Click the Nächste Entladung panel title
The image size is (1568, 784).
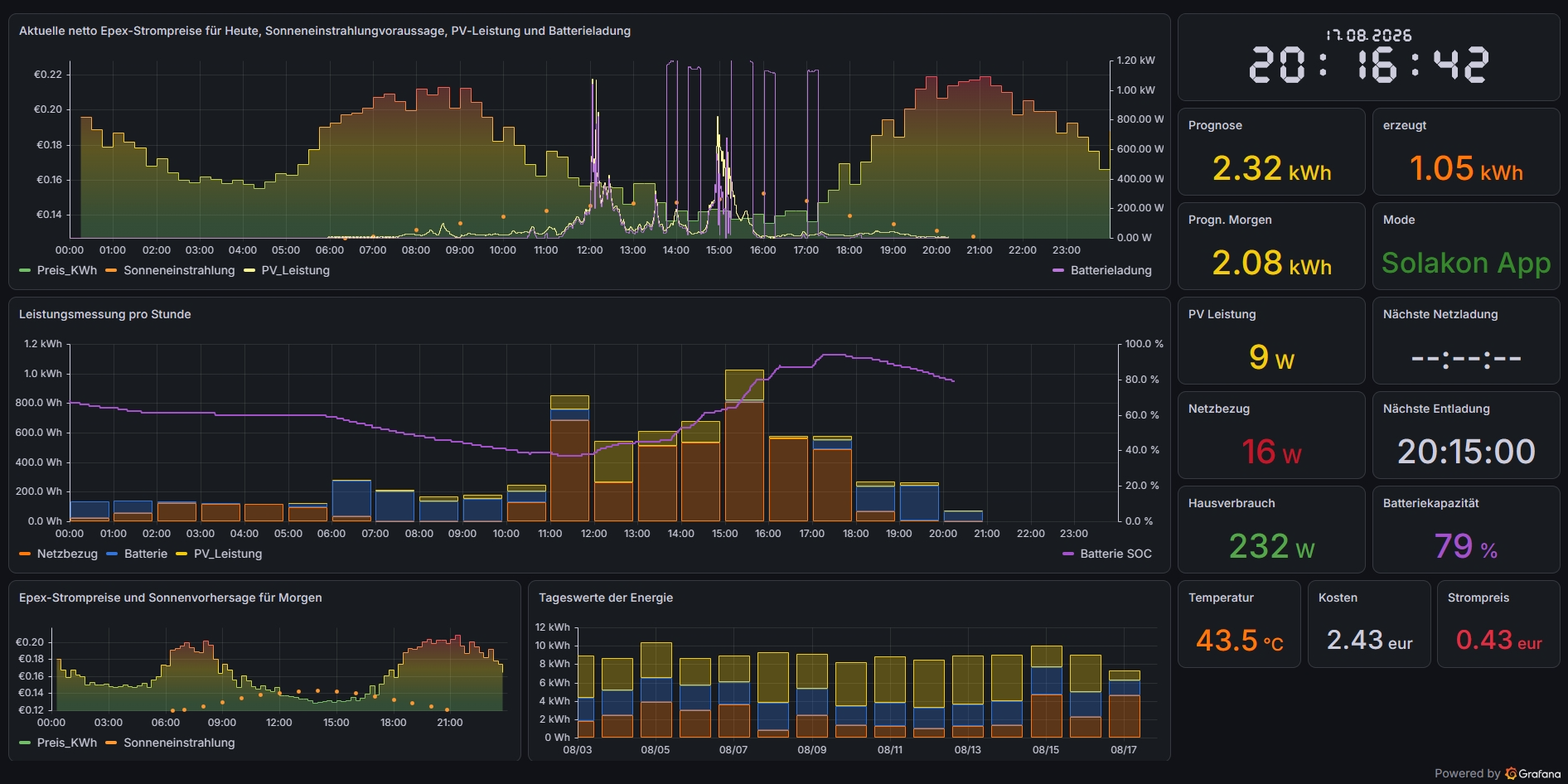point(1436,409)
